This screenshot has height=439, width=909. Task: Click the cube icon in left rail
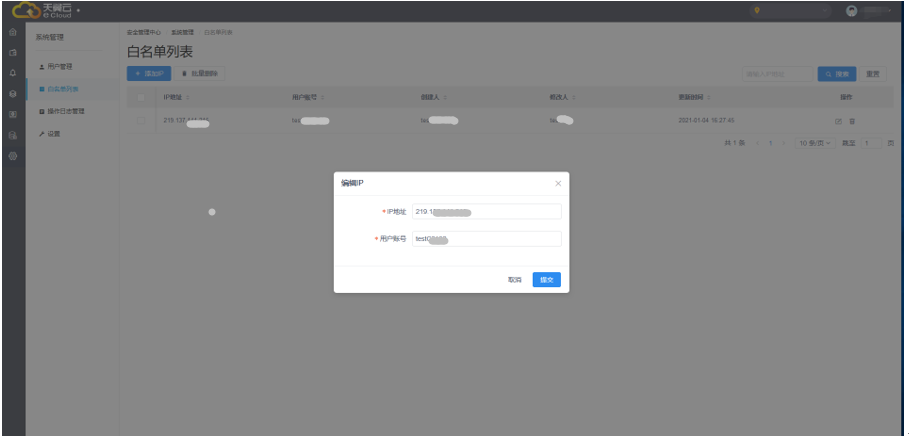pos(13,93)
